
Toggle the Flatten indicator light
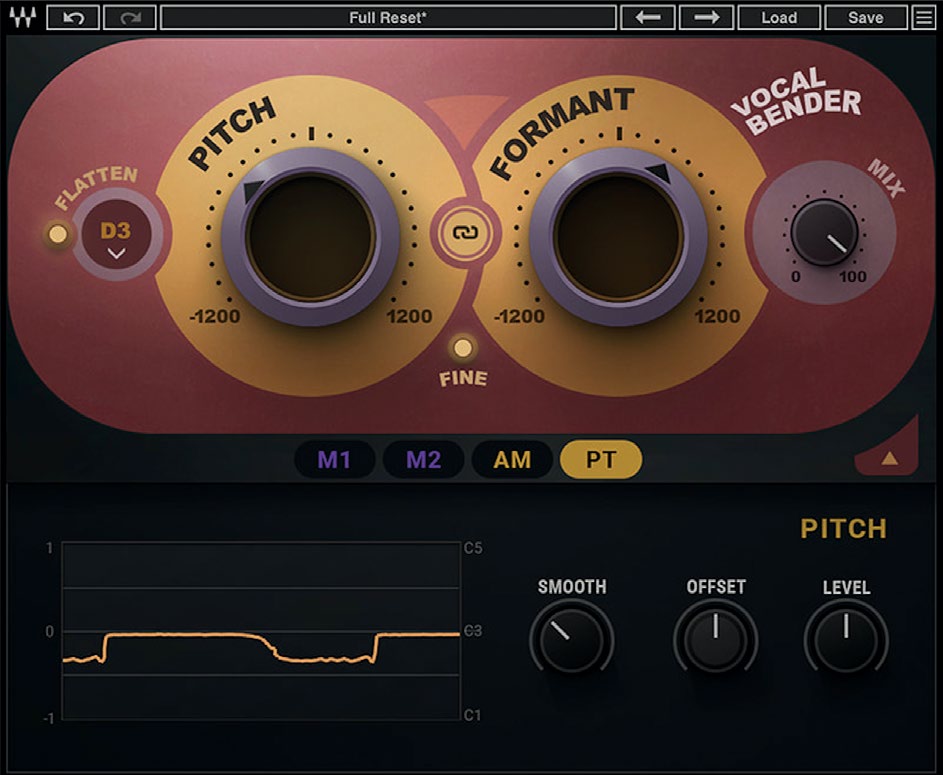pos(58,234)
